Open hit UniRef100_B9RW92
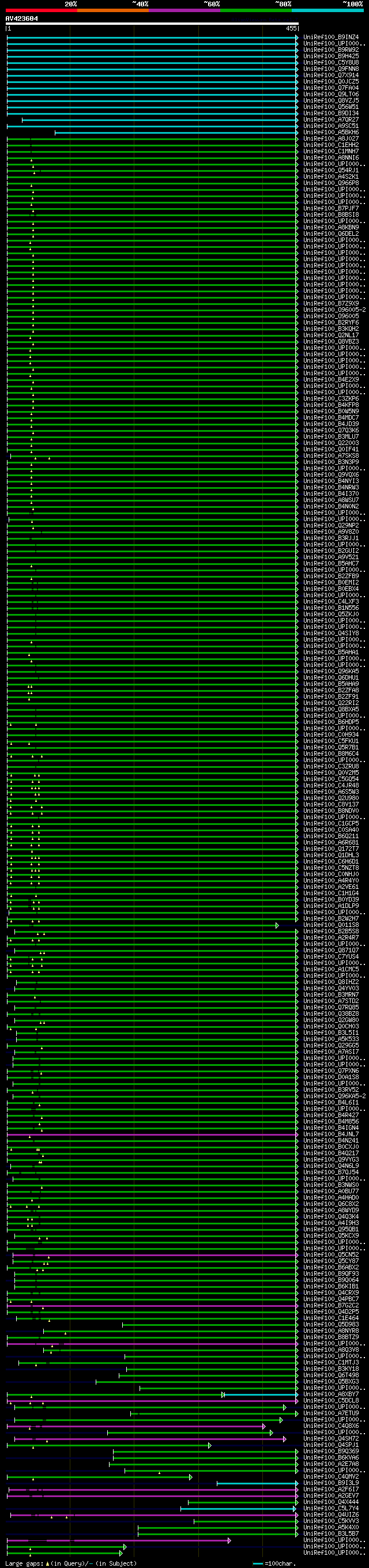Viewport: 369px width, 1568px height. coord(332,50)
